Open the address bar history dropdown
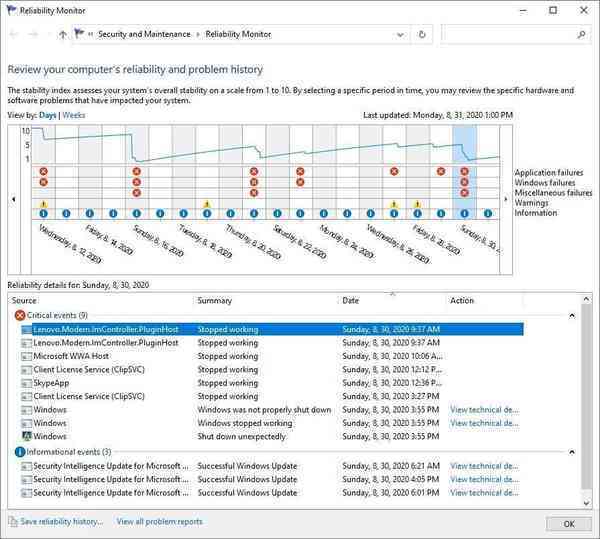 click(x=400, y=34)
